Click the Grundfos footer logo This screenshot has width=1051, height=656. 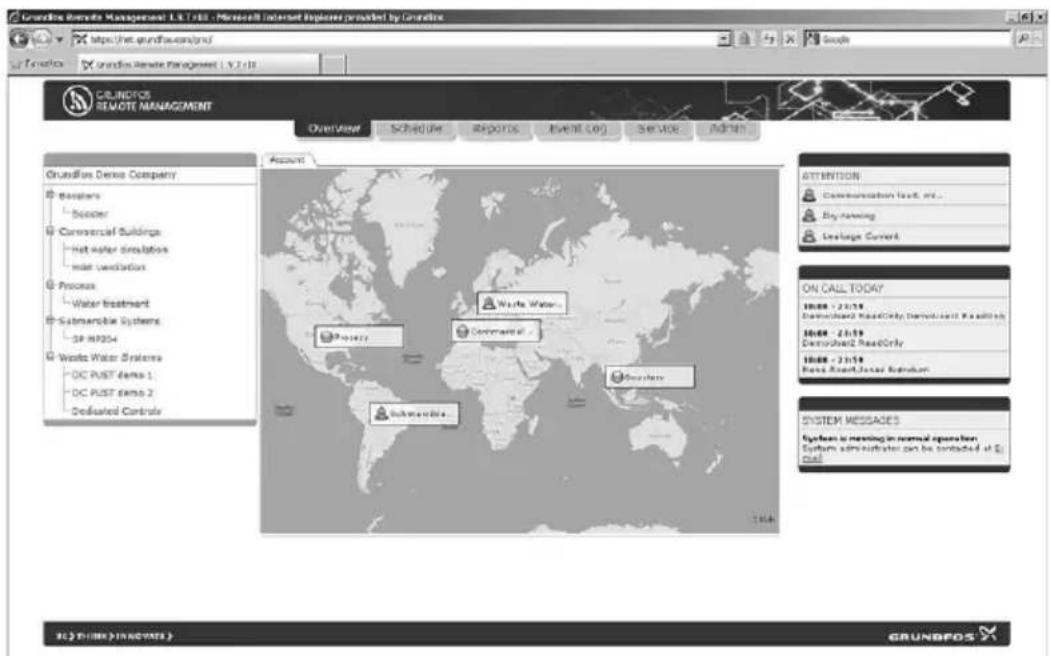(942, 635)
